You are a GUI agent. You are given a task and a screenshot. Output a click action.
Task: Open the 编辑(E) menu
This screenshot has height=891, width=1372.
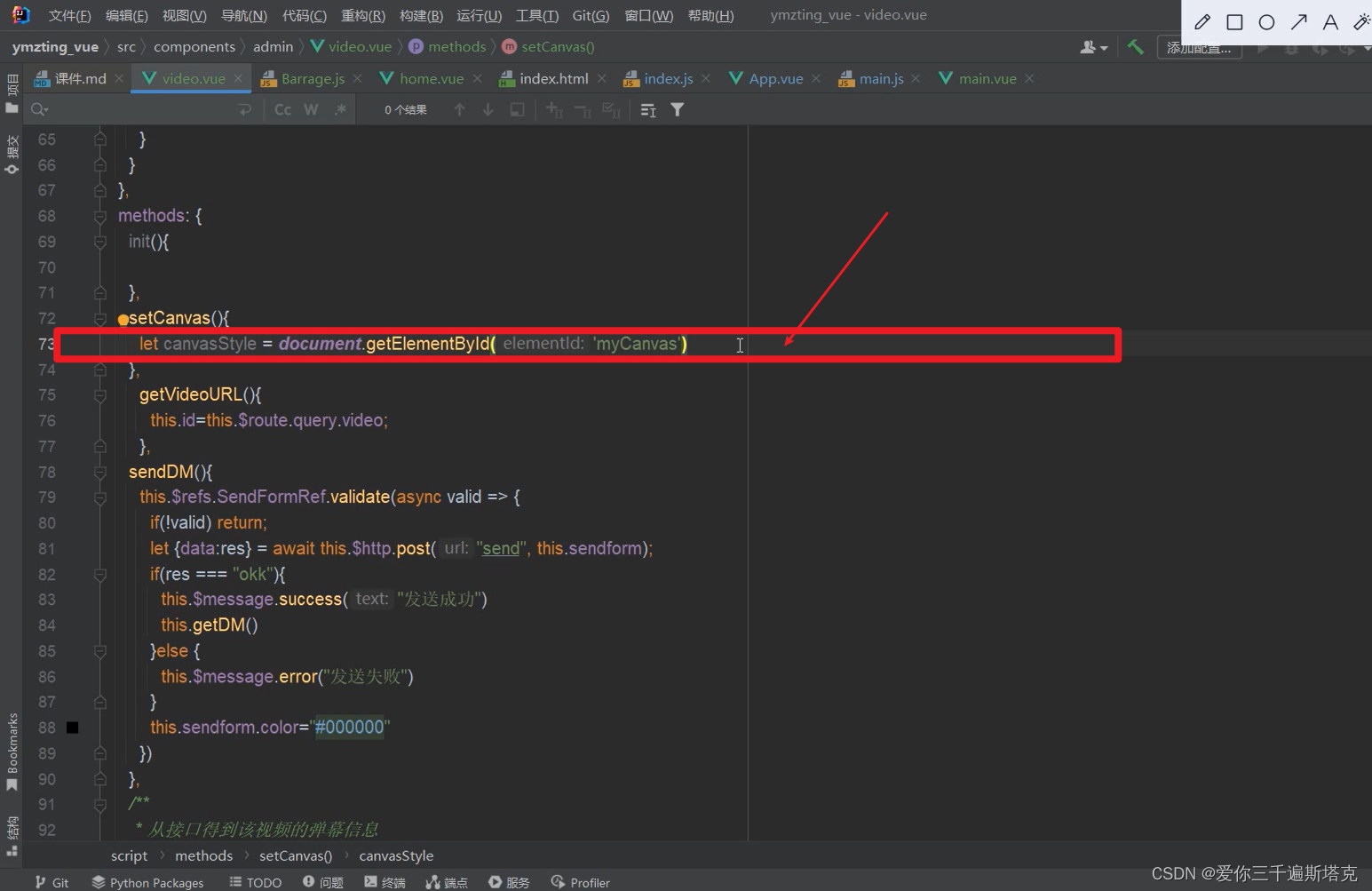point(127,15)
